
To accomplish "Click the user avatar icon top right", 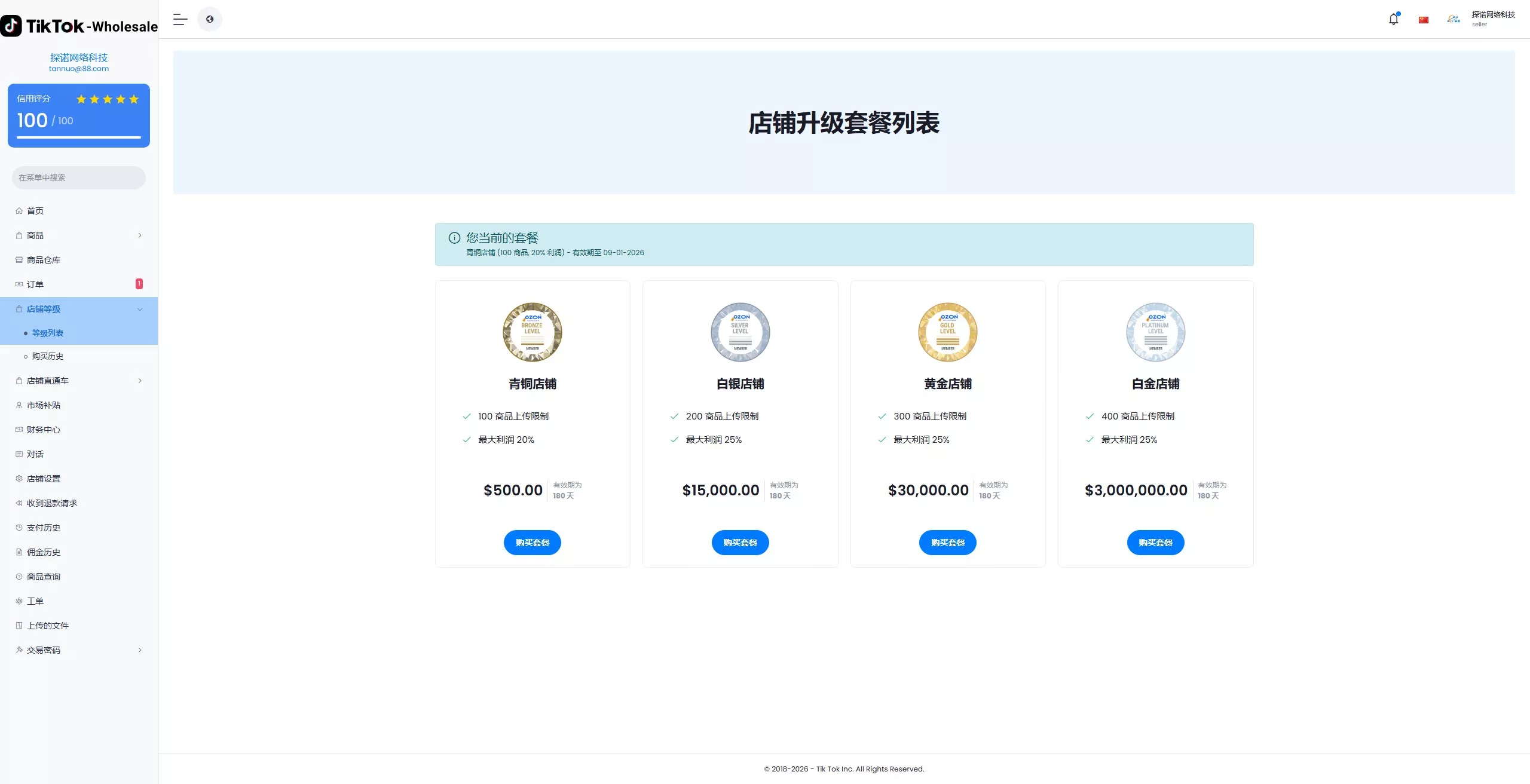I will 1453,19.
